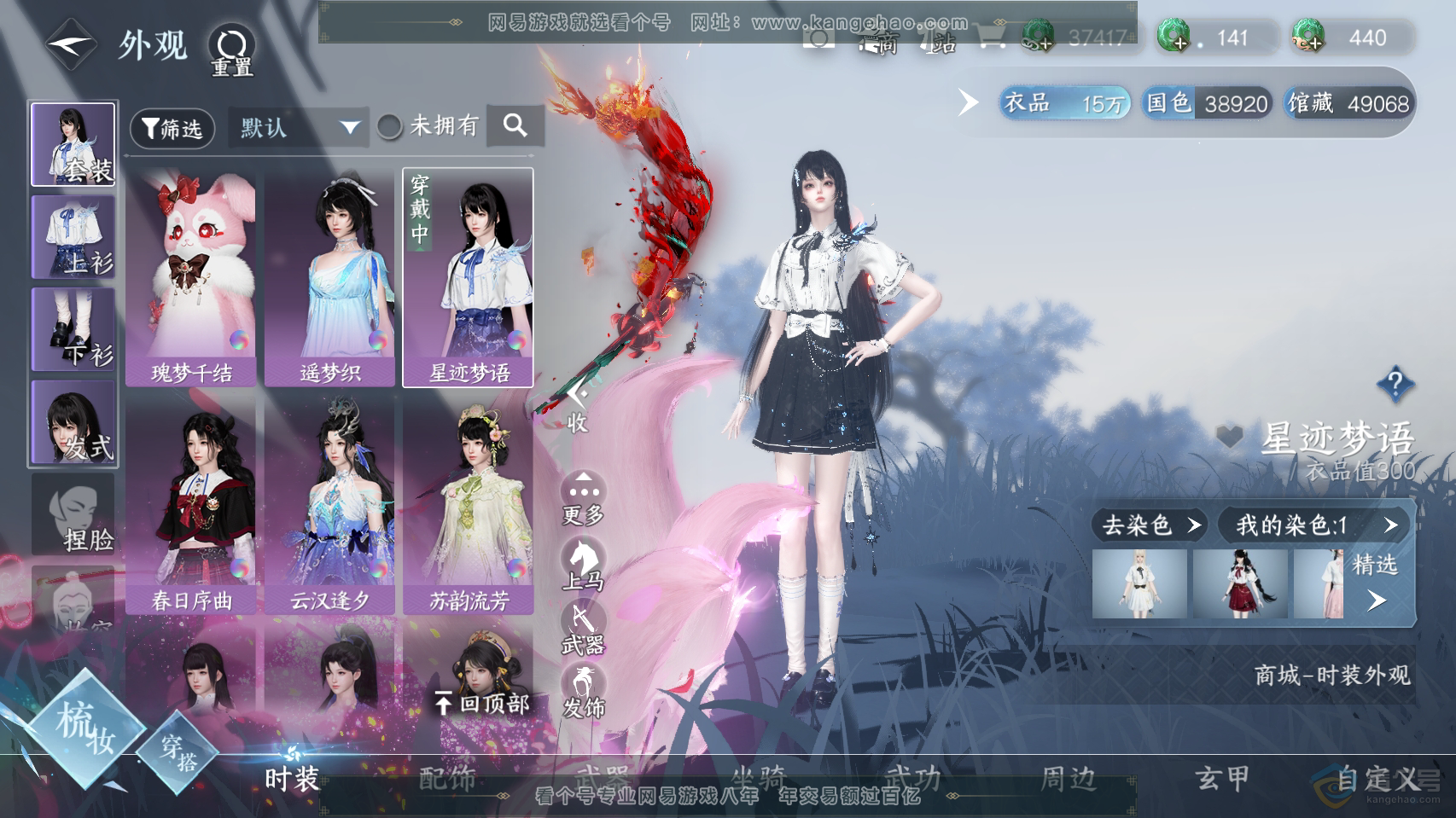Click the 回顶部 back-to-top button
The width and height of the screenshot is (1456, 818).
coord(482,704)
